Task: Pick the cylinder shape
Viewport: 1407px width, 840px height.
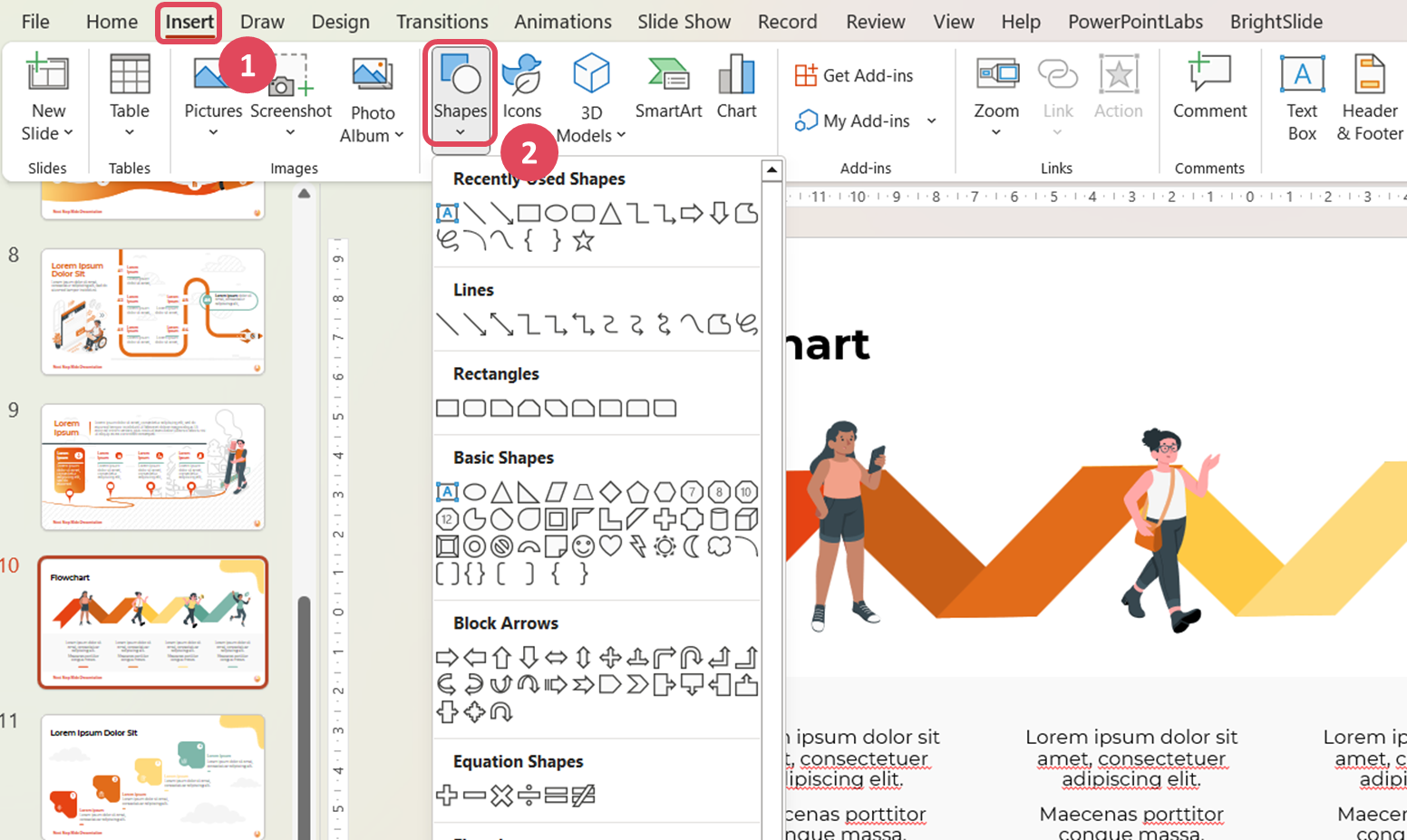Action: click(x=719, y=519)
